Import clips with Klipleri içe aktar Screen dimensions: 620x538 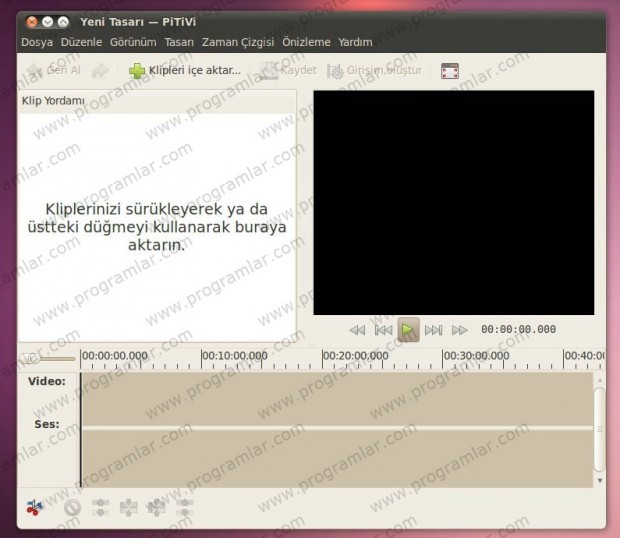click(x=185, y=71)
